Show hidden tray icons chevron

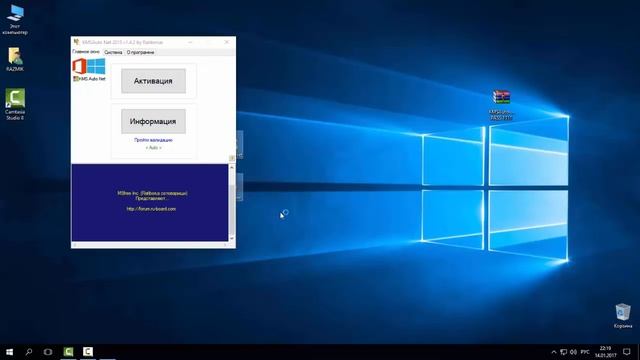(x=554, y=352)
